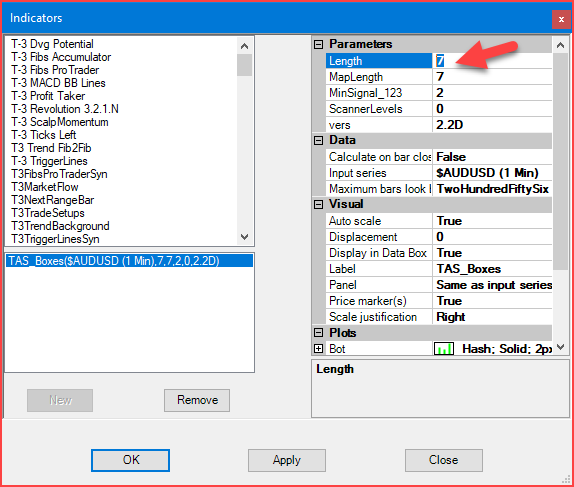574x487 pixels.
Task: Select T3TrendBackground indicator
Action: point(60,226)
